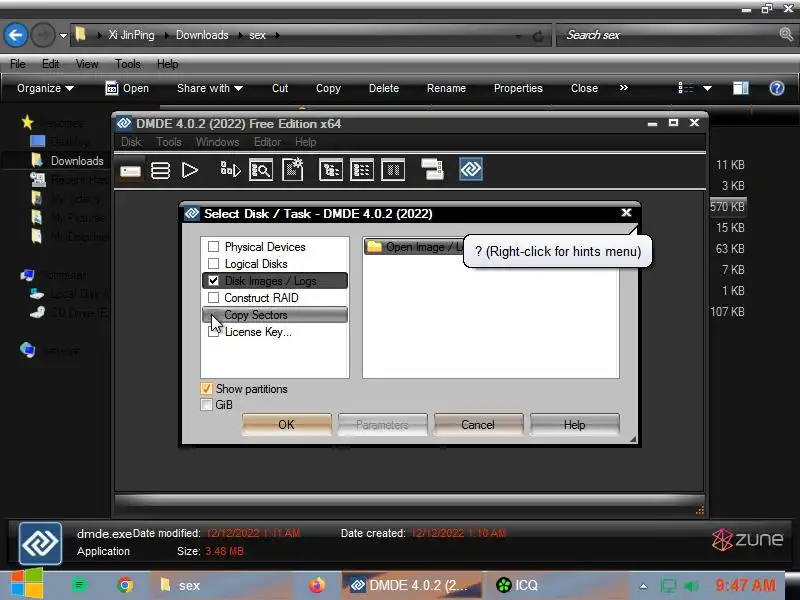Expand the breadcrumb arrow after Xi JinPing

pyautogui.click(x=166, y=36)
